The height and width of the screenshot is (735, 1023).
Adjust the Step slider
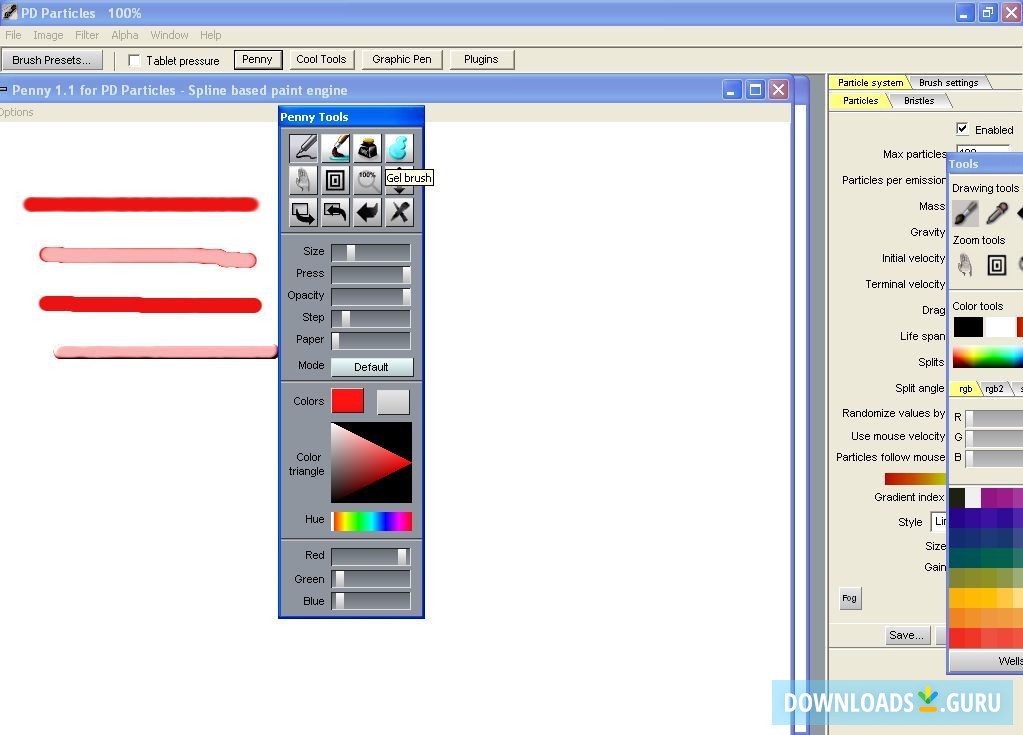[x=371, y=319]
